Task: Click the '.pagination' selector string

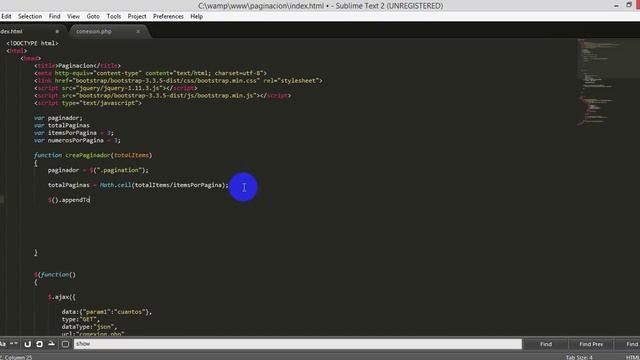Action: coord(119,170)
